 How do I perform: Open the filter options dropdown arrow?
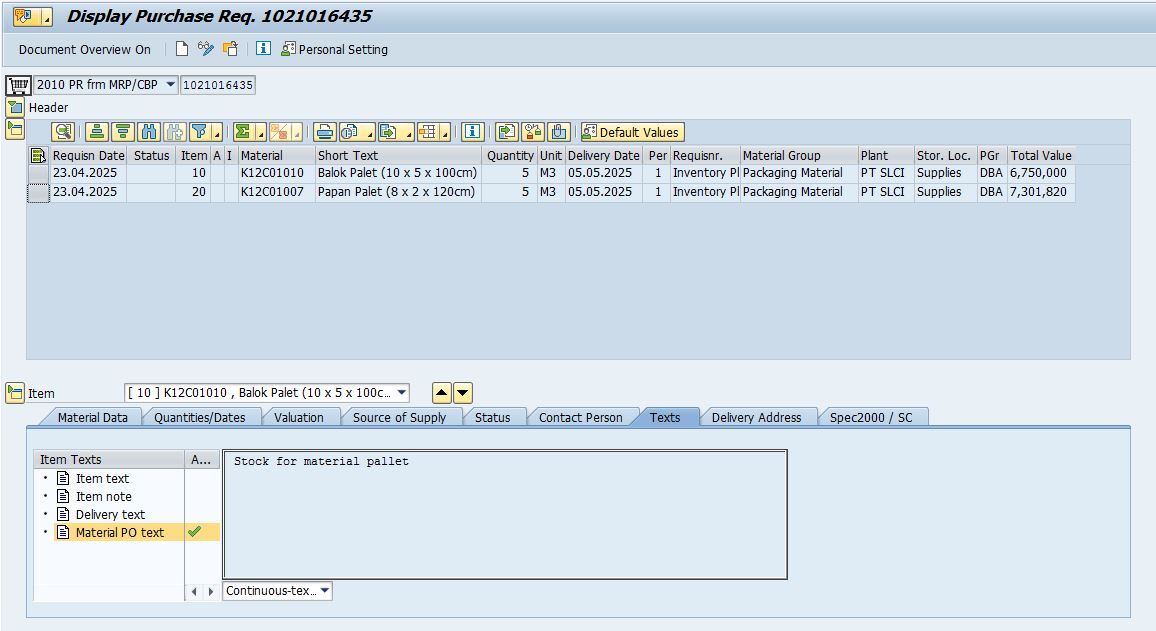217,133
